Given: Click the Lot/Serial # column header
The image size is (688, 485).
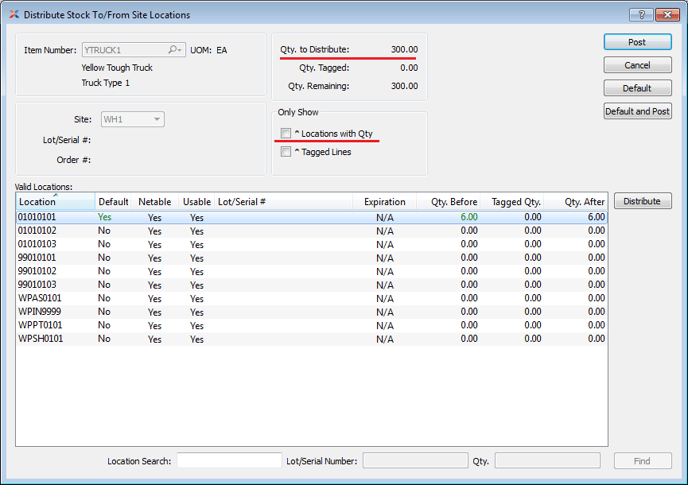Looking at the screenshot, I should tap(242, 202).
